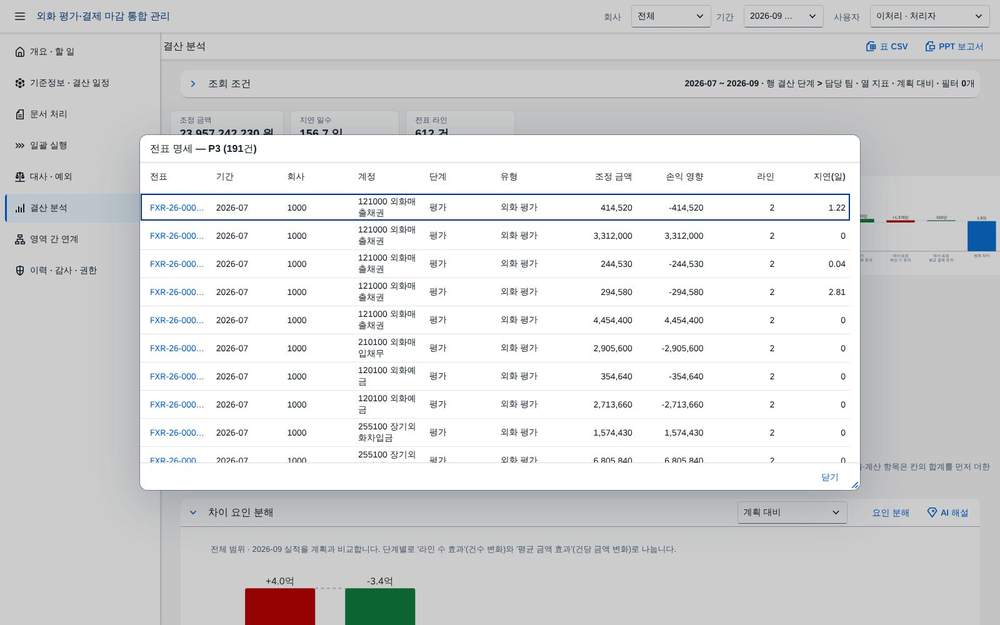Open the voucher link in the 244,530 row
The width and height of the screenshot is (1000, 625).
coord(177,264)
